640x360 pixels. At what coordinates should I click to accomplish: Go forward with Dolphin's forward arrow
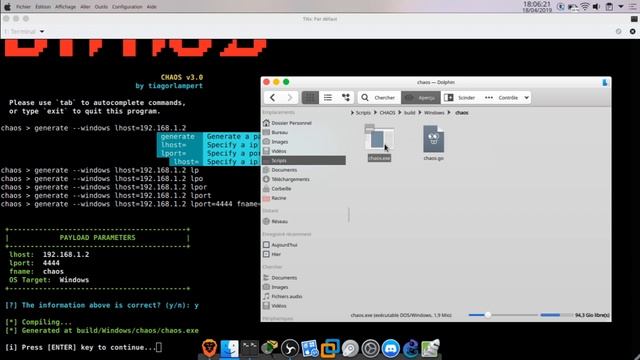click(289, 98)
